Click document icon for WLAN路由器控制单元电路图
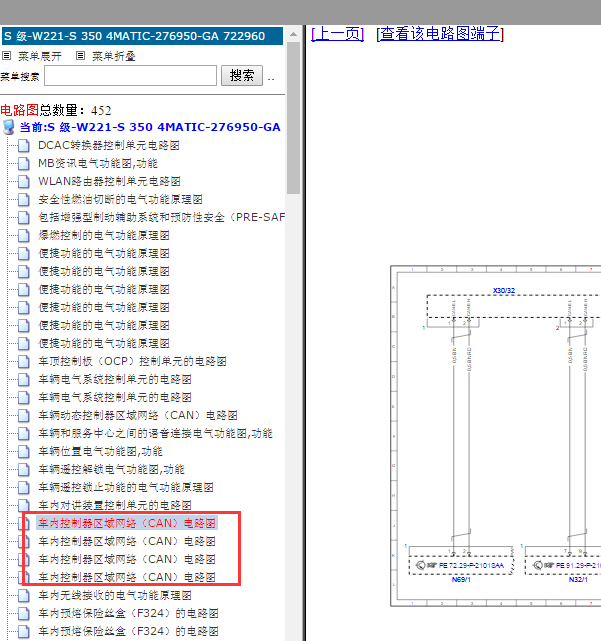 click(x=24, y=182)
